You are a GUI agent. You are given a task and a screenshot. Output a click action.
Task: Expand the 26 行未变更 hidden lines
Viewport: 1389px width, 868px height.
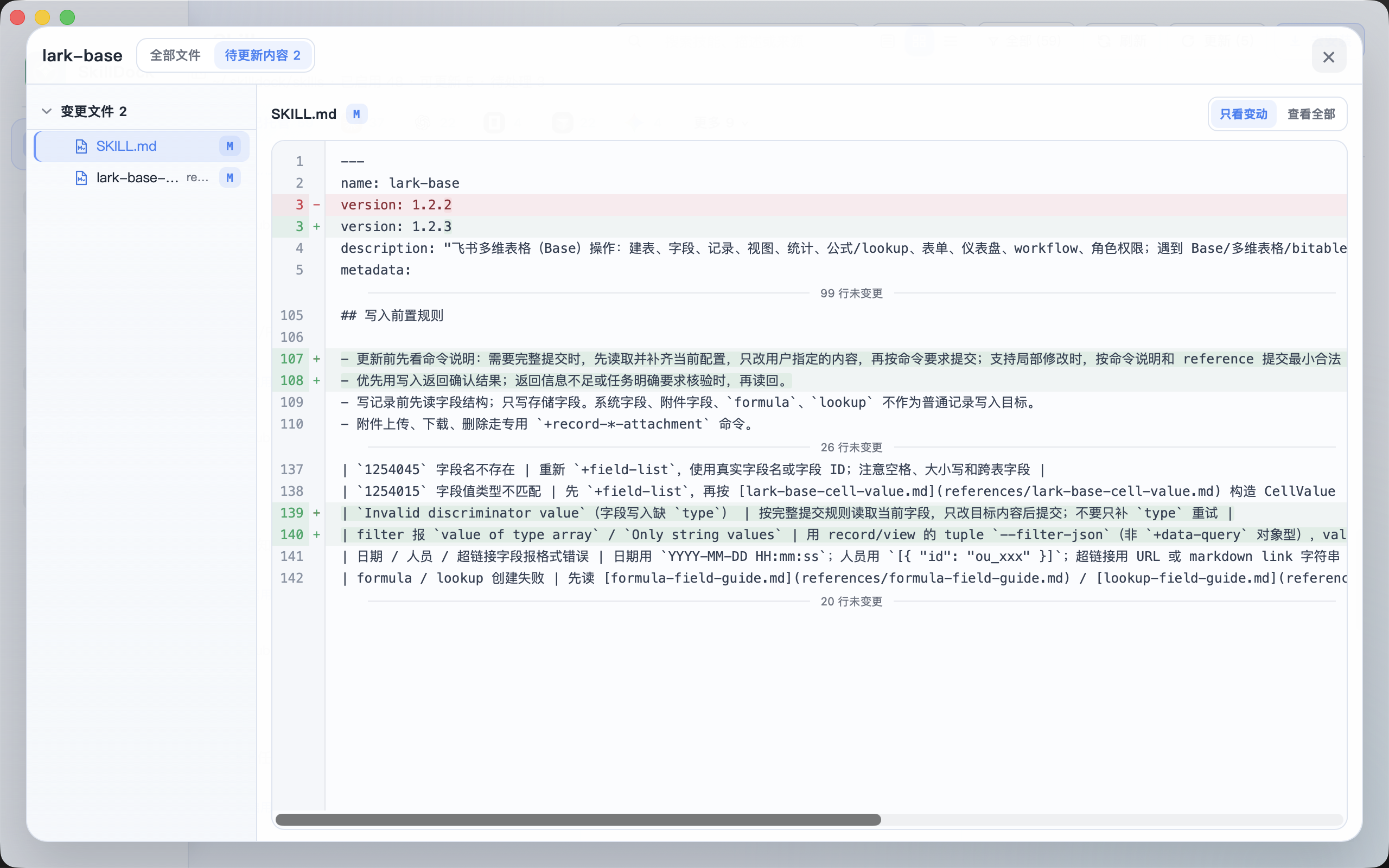pos(851,447)
